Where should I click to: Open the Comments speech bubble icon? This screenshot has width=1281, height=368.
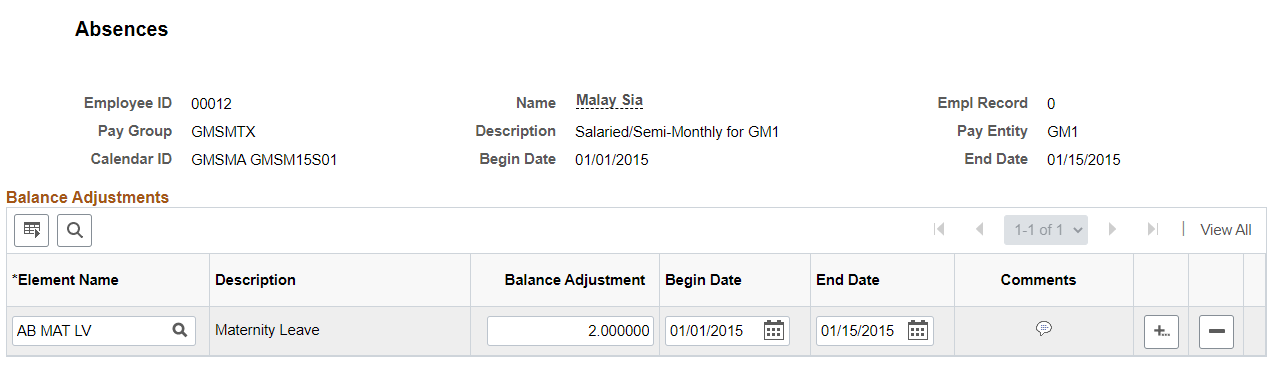pos(1044,328)
